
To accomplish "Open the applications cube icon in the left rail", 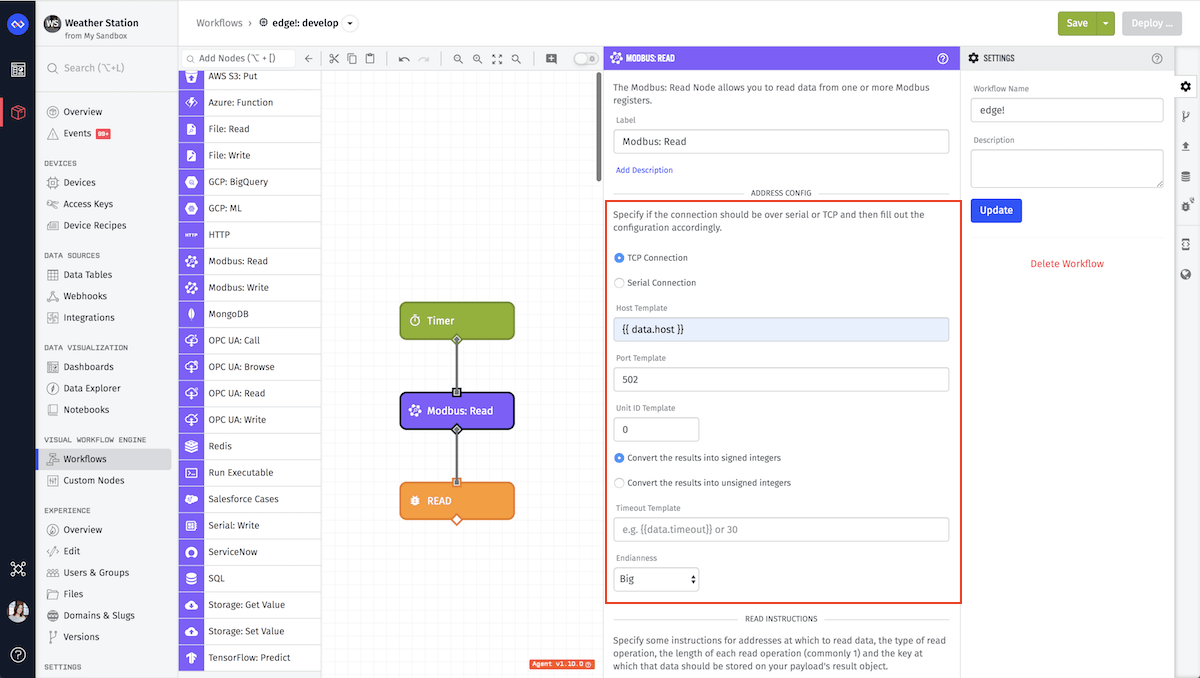I will 18,112.
